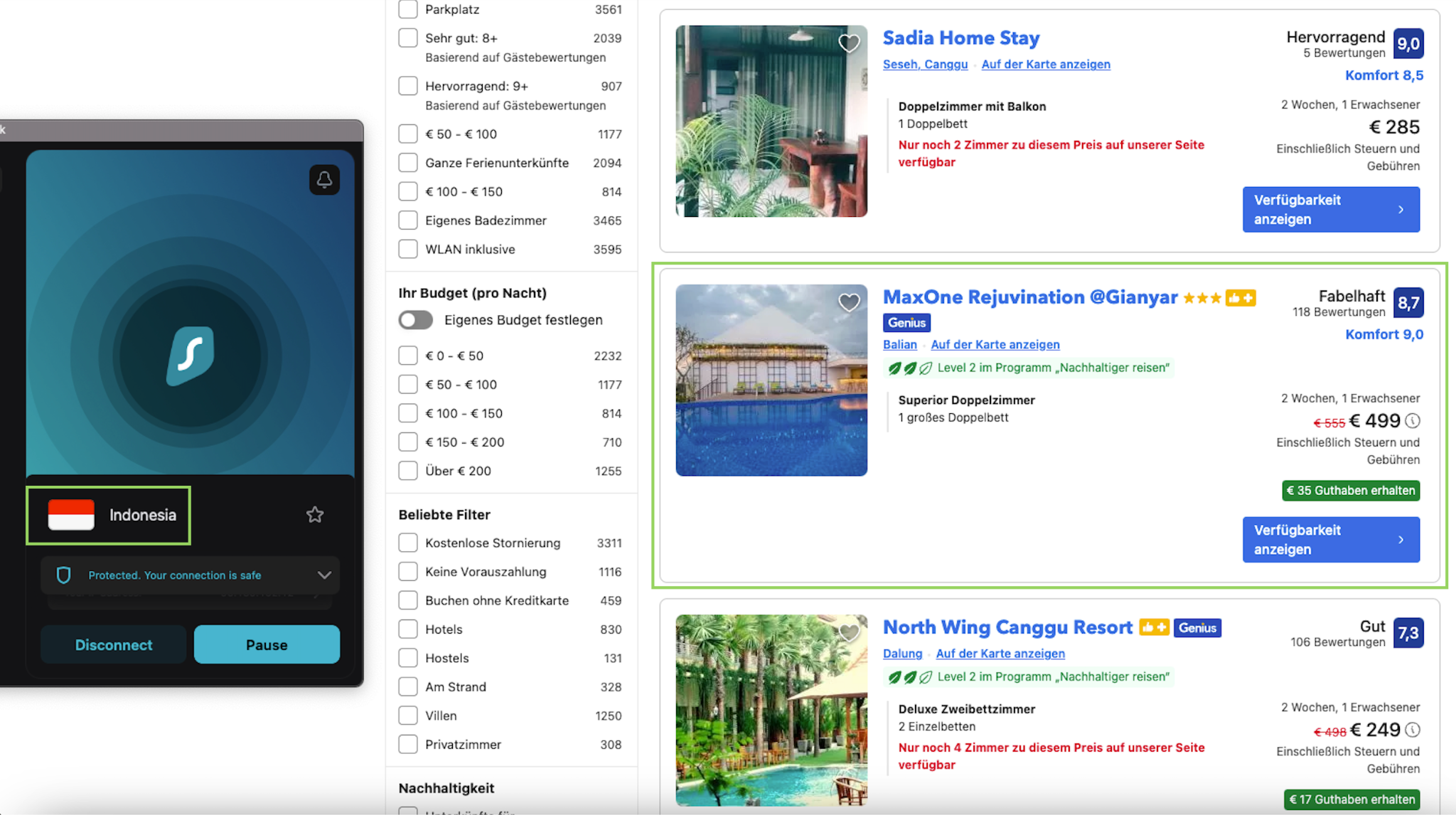This screenshot has width=1456, height=815.
Task: Click MaxOne three-star rating icons
Action: click(1202, 298)
